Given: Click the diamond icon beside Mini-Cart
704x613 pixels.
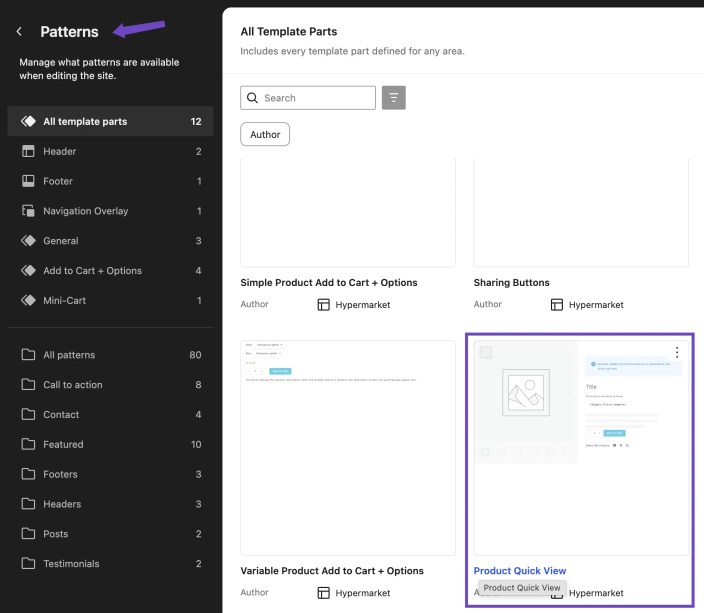Looking at the screenshot, I should pos(28,300).
